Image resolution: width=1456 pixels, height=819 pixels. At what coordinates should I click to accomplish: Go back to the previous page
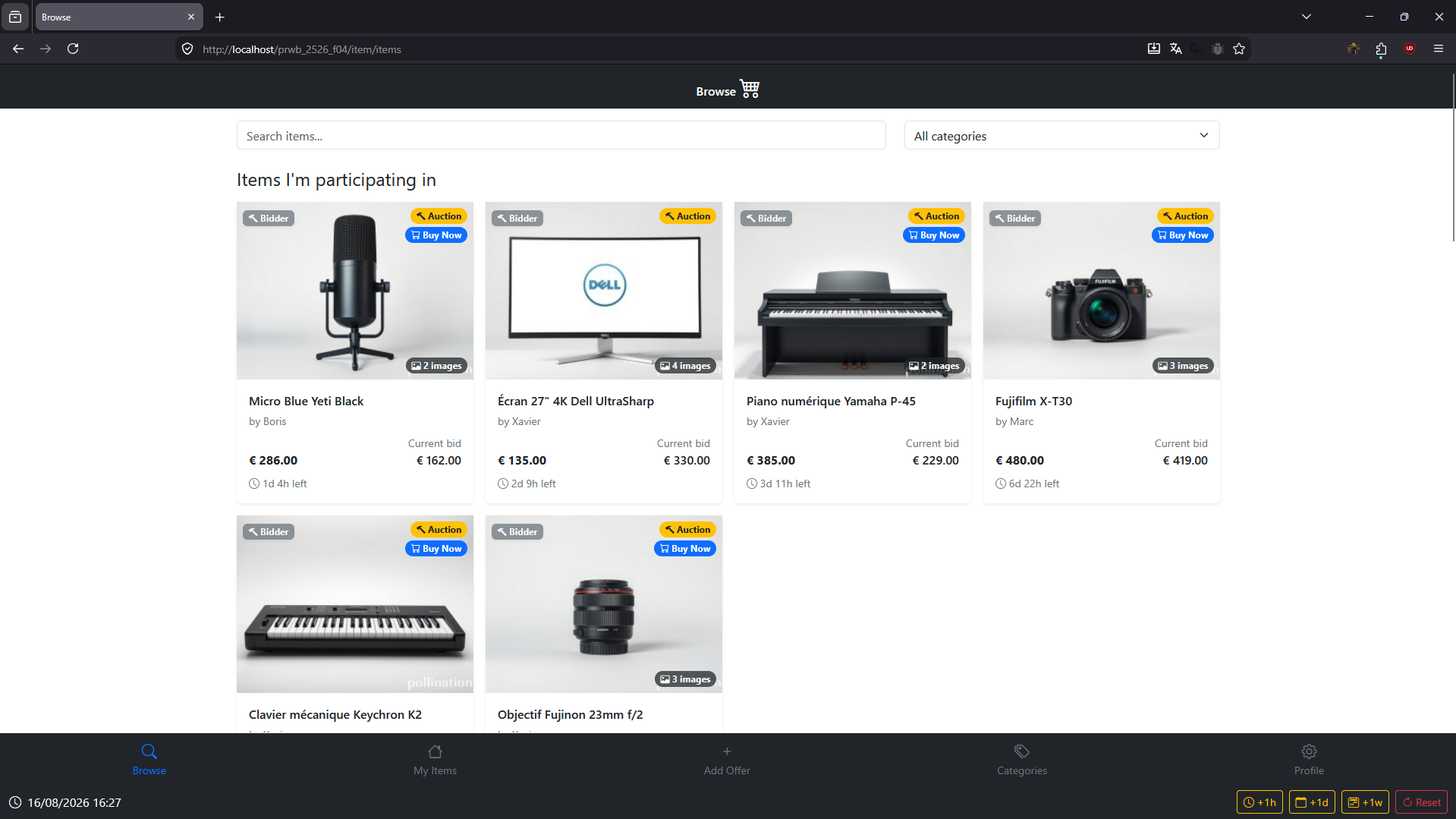(x=18, y=49)
